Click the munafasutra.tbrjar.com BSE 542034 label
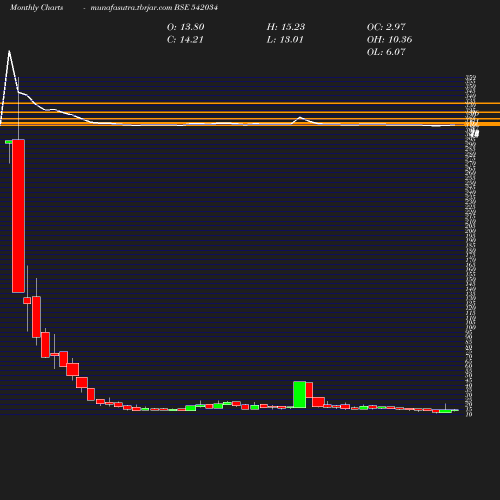Viewport: 500px width, 500px height. [154, 8]
